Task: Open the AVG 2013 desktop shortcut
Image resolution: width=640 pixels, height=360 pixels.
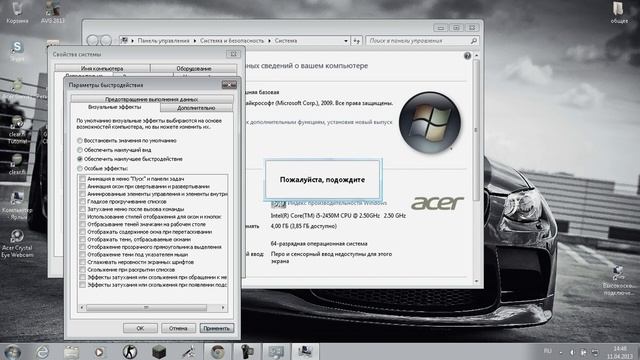Action: [x=53, y=12]
